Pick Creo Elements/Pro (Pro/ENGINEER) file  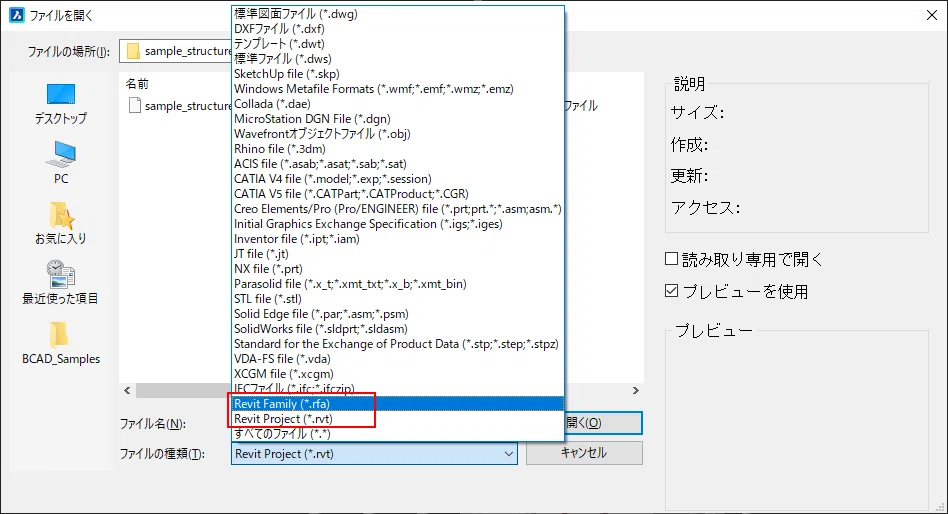click(x=398, y=209)
